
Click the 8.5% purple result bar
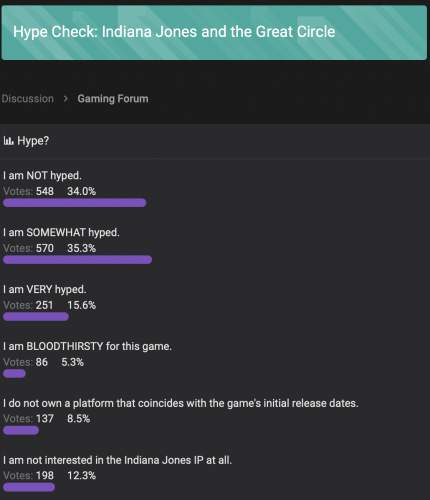[x=21, y=431]
